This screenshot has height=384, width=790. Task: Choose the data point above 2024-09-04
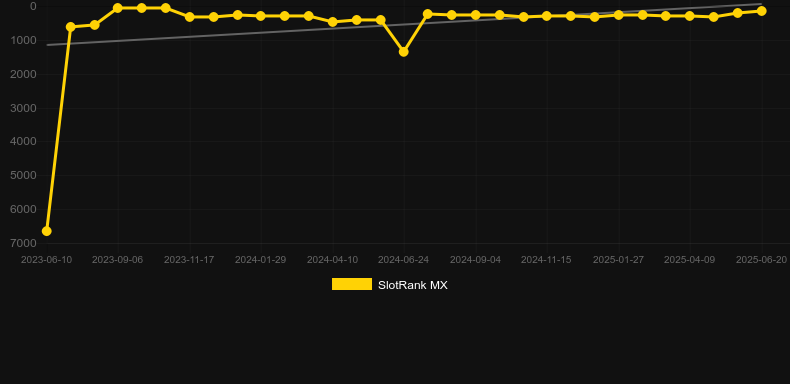click(x=475, y=15)
